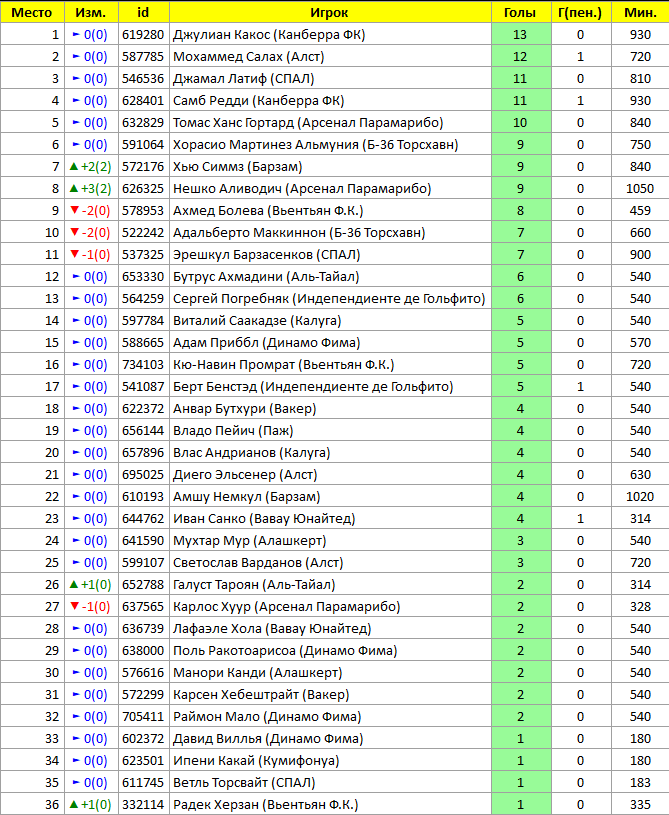This screenshot has width=669, height=815.
Task: Click the green up arrow in Хью Симмз row
Action: tap(74, 166)
